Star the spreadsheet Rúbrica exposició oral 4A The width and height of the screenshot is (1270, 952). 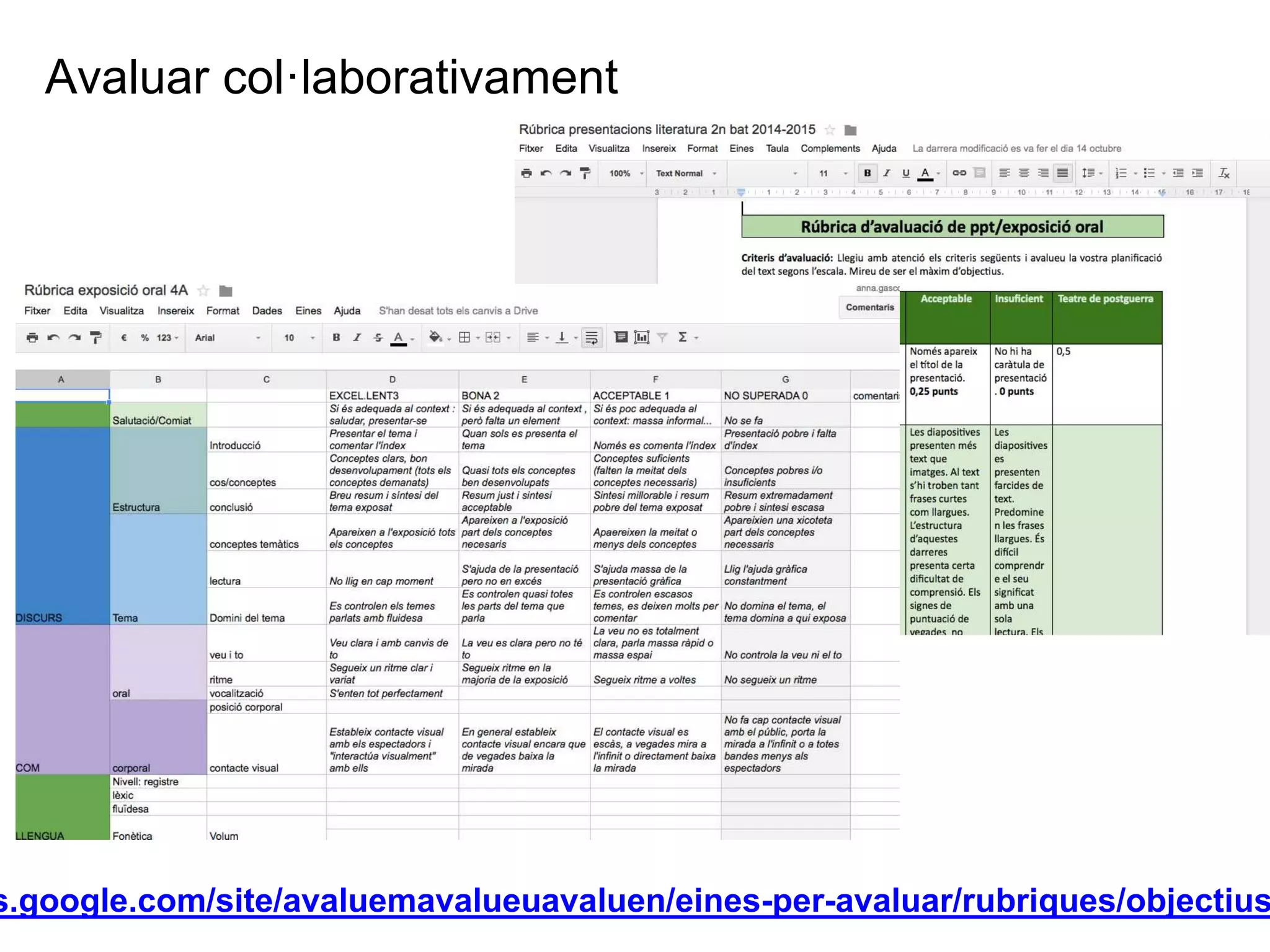[x=203, y=291]
